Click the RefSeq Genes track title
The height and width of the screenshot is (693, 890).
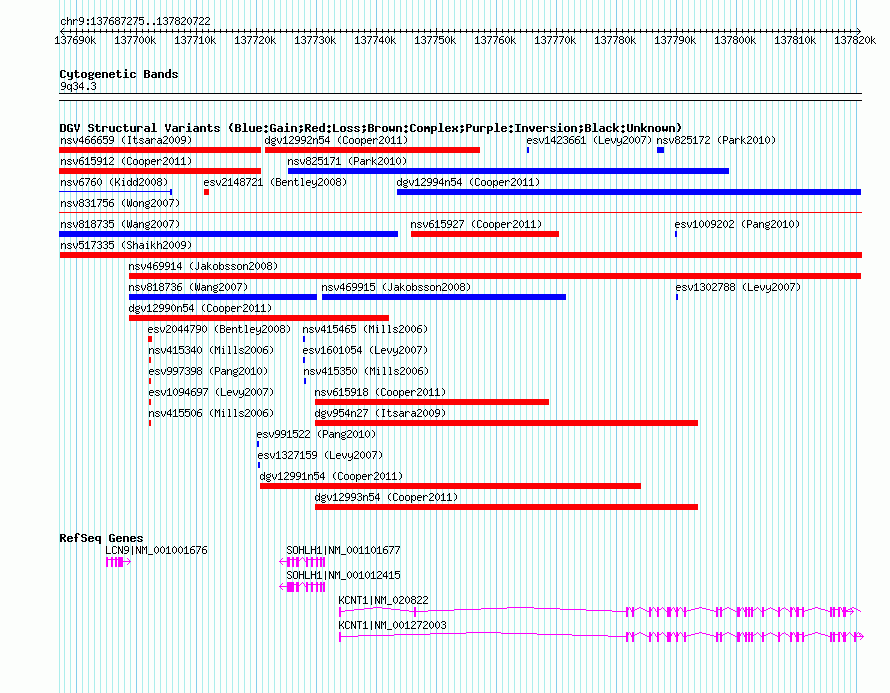point(101,537)
